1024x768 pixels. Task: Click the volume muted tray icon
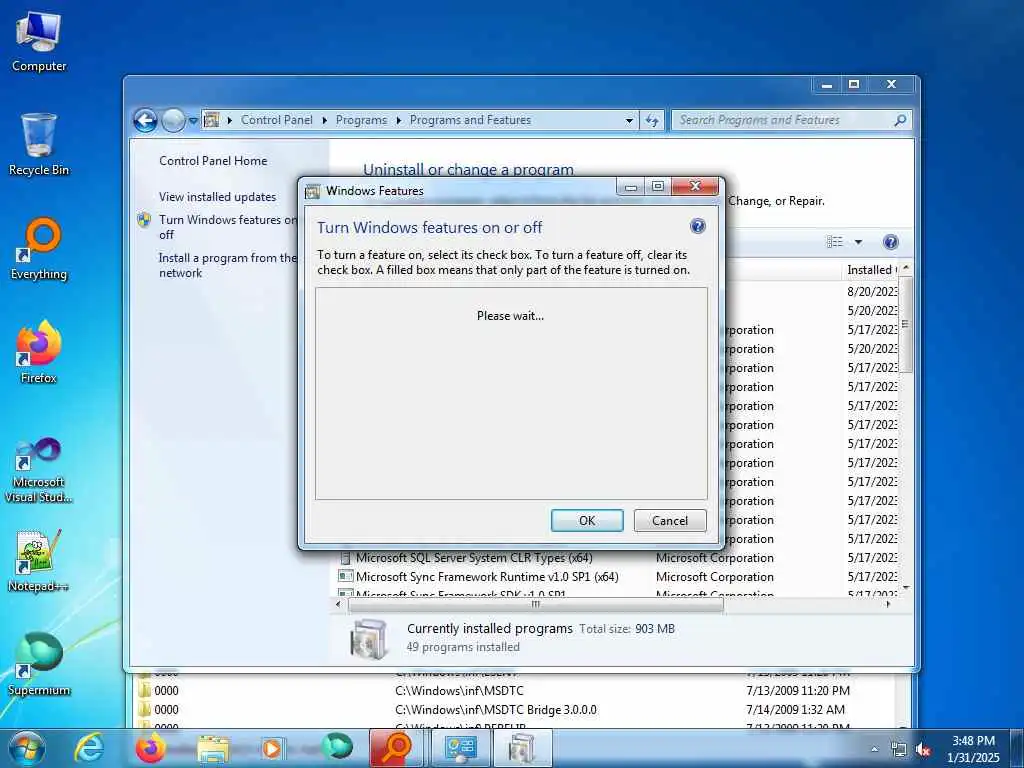[923, 750]
